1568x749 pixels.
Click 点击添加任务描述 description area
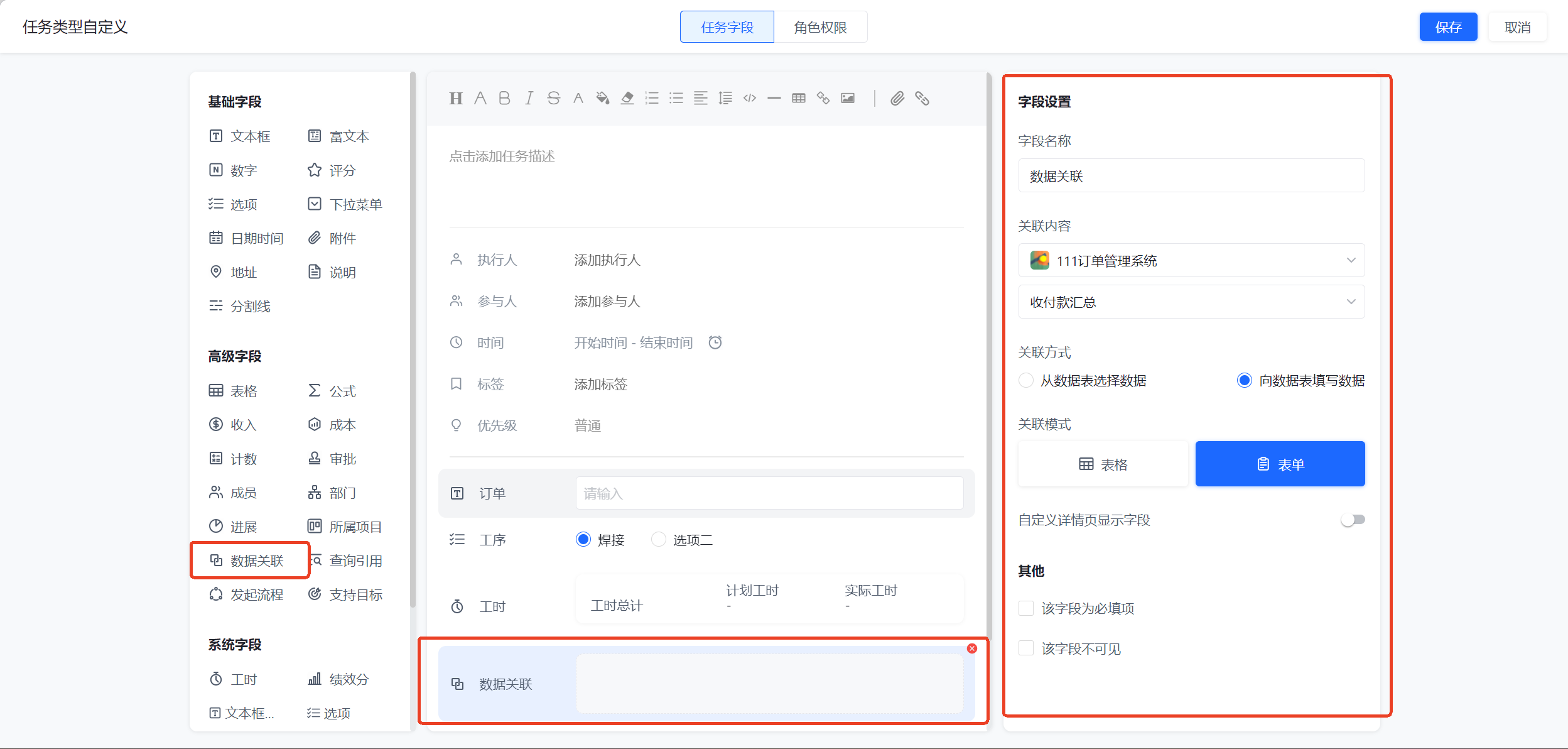[x=502, y=156]
